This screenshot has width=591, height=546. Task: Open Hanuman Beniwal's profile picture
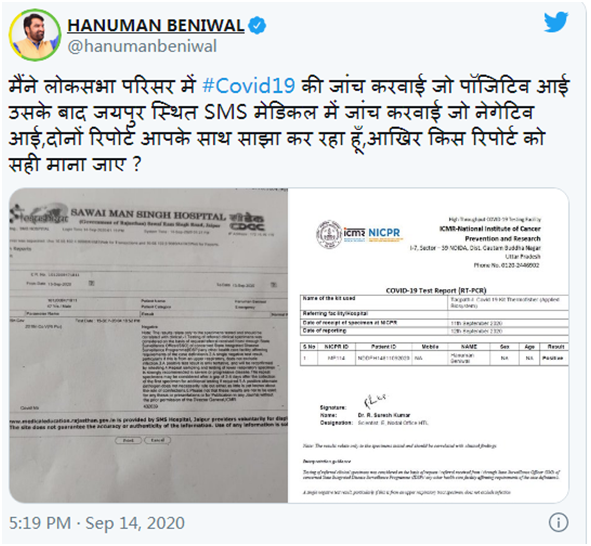(x=35, y=35)
